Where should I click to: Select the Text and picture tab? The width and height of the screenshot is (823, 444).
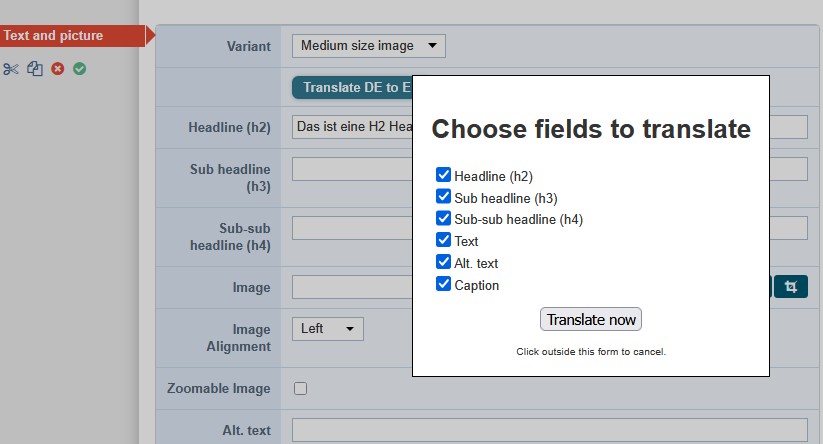pyautogui.click(x=73, y=36)
